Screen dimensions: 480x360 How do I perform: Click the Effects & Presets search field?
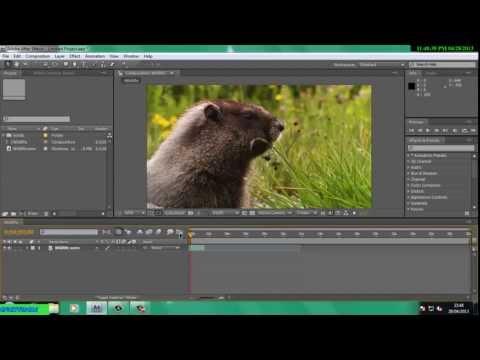(441, 148)
